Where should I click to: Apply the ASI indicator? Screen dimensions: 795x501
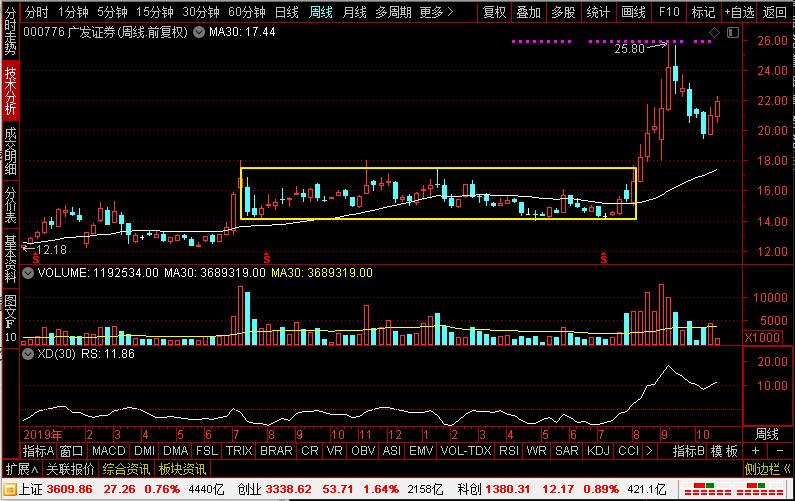click(392, 451)
